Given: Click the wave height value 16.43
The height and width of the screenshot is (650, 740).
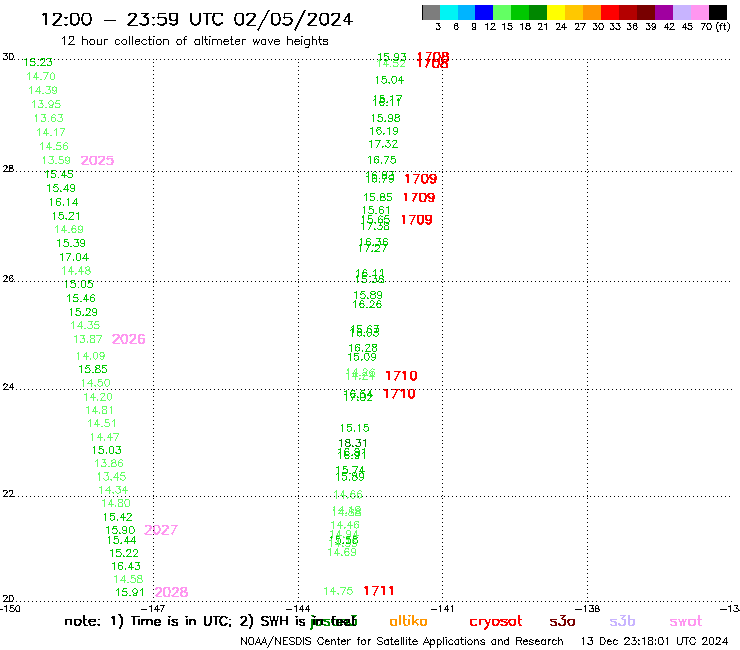Looking at the screenshot, I should pyautogui.click(x=126, y=566).
